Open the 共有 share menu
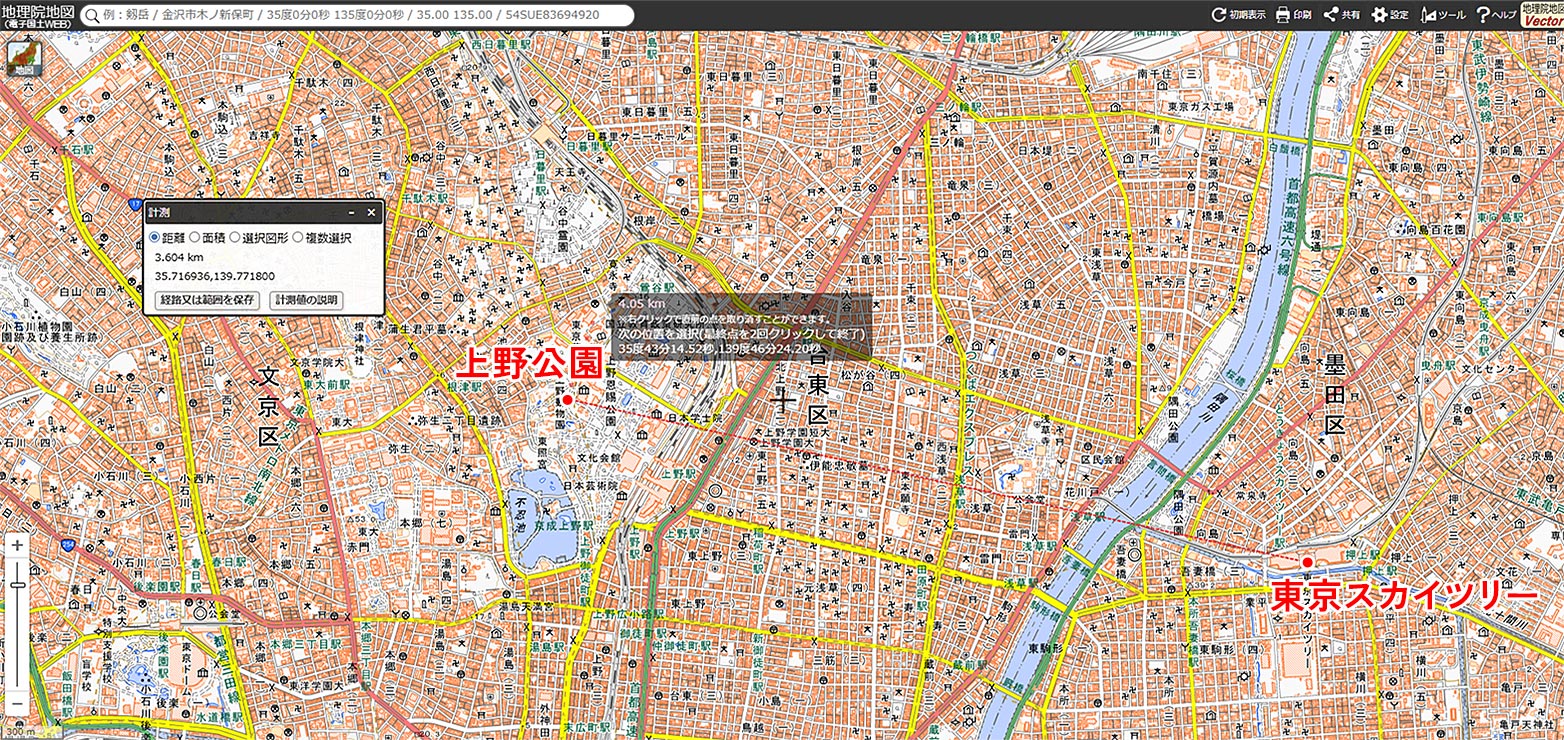 point(1341,15)
